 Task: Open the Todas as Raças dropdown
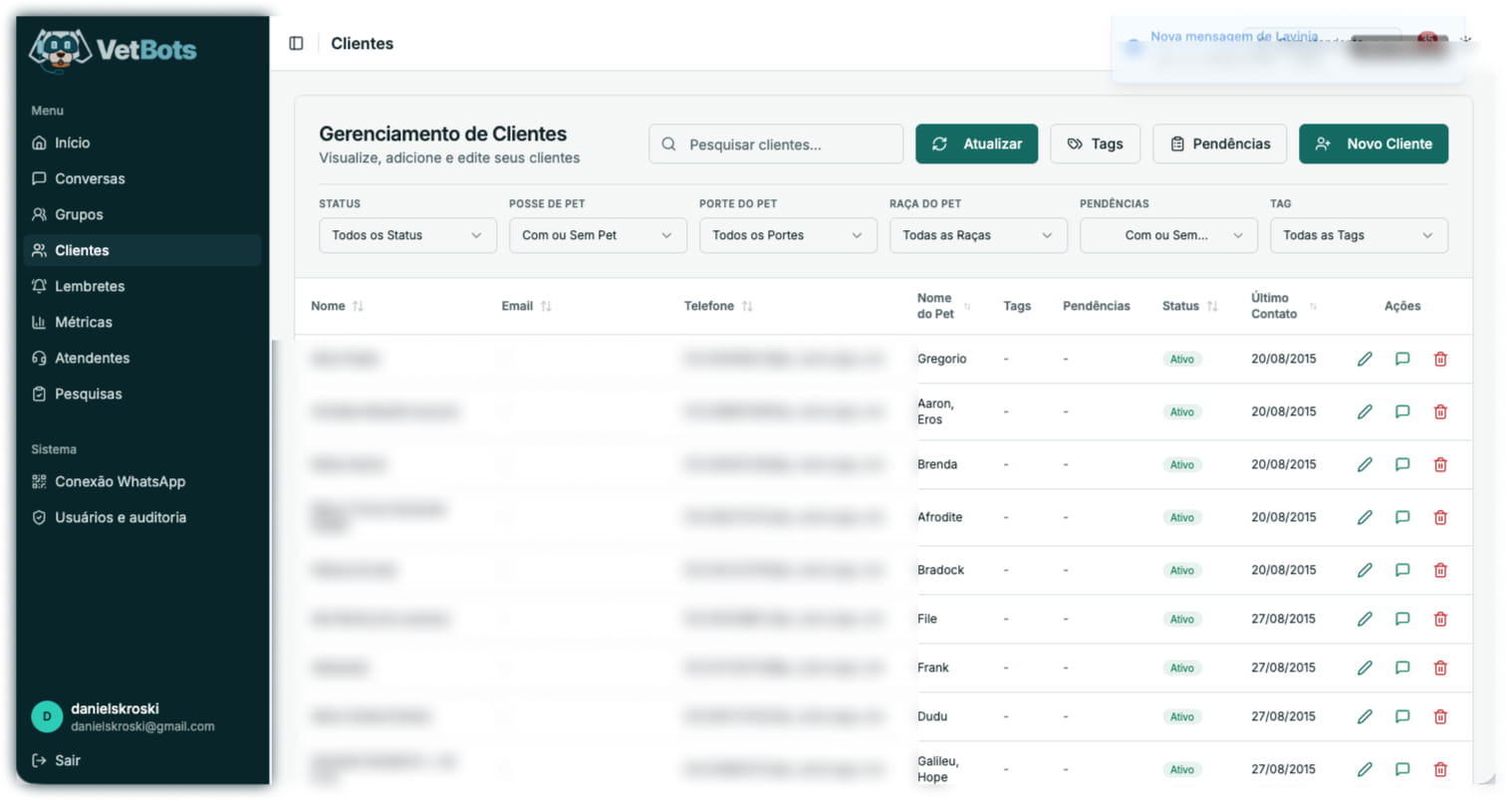point(978,235)
